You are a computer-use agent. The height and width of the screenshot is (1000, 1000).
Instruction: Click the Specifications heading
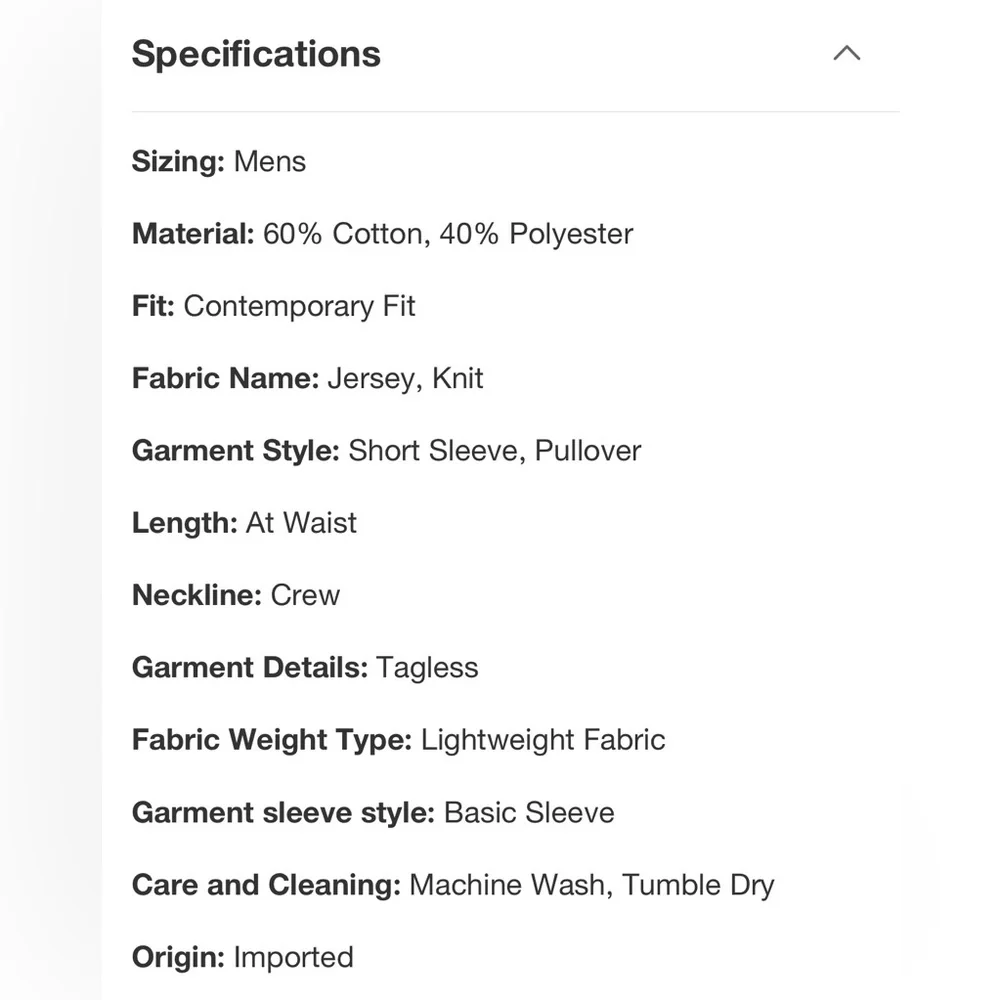[256, 54]
